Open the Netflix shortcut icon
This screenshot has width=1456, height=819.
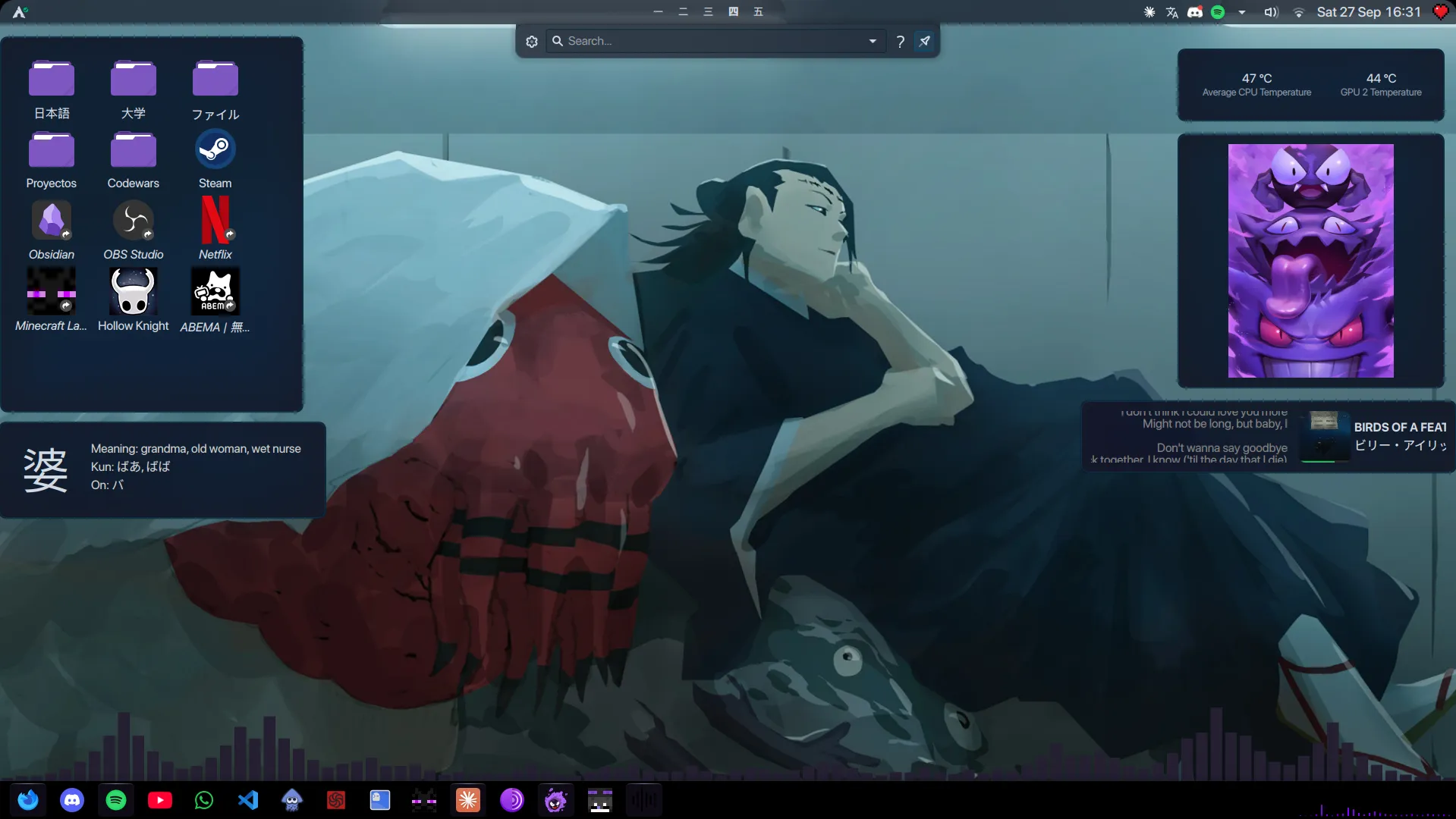[215, 221]
